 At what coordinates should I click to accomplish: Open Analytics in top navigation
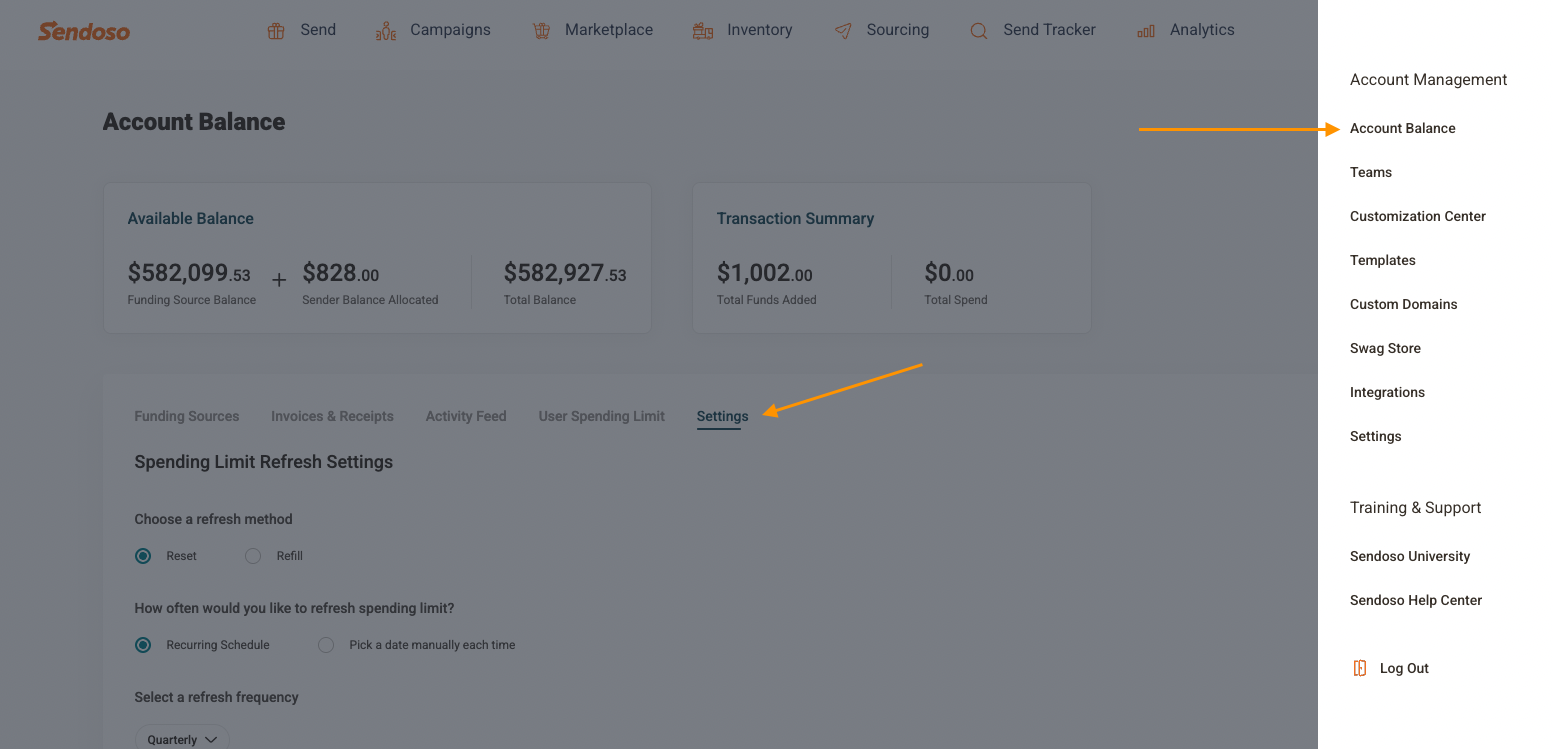tap(1202, 30)
